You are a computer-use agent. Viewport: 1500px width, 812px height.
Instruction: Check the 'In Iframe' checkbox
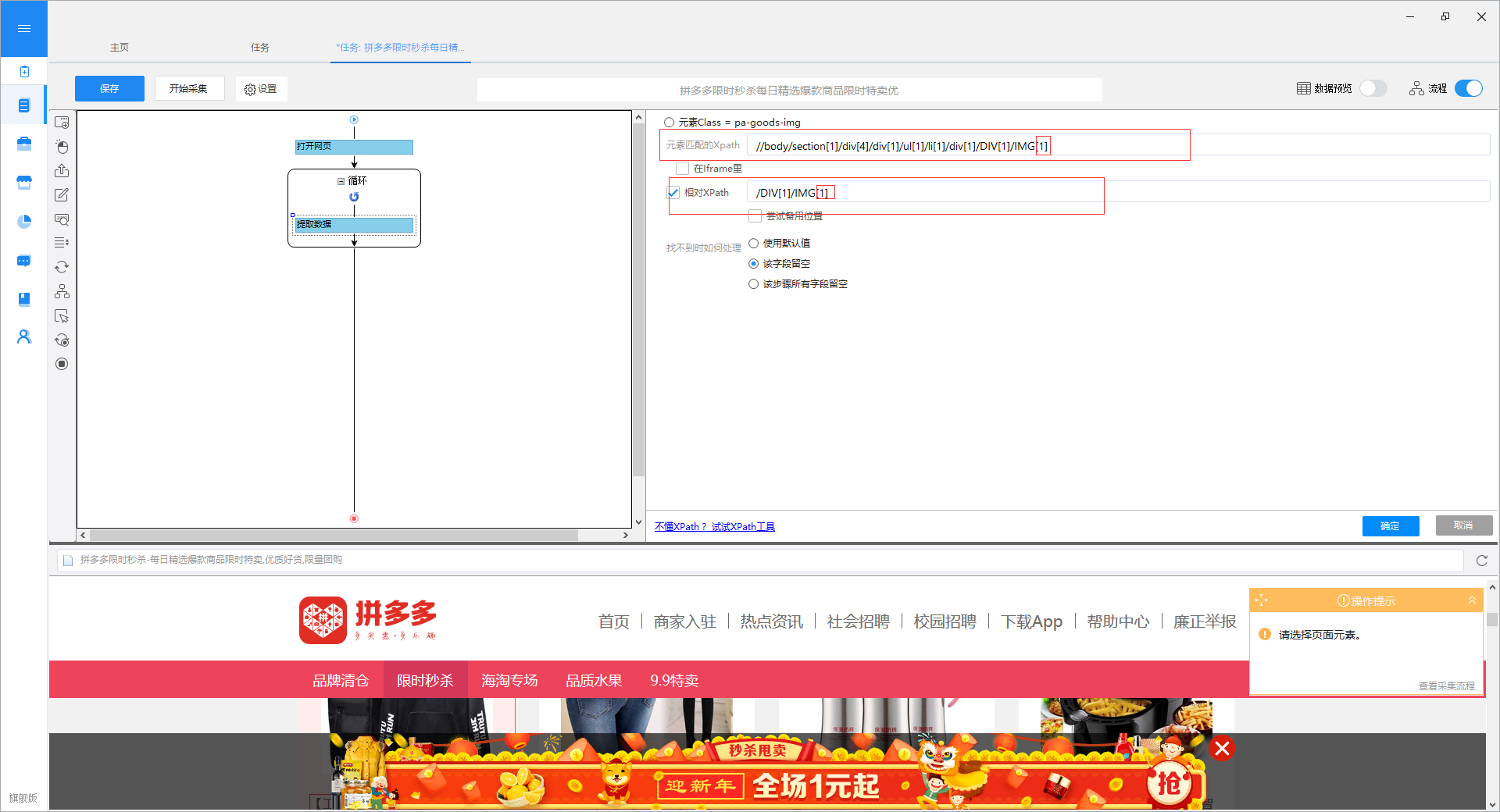[683, 169]
